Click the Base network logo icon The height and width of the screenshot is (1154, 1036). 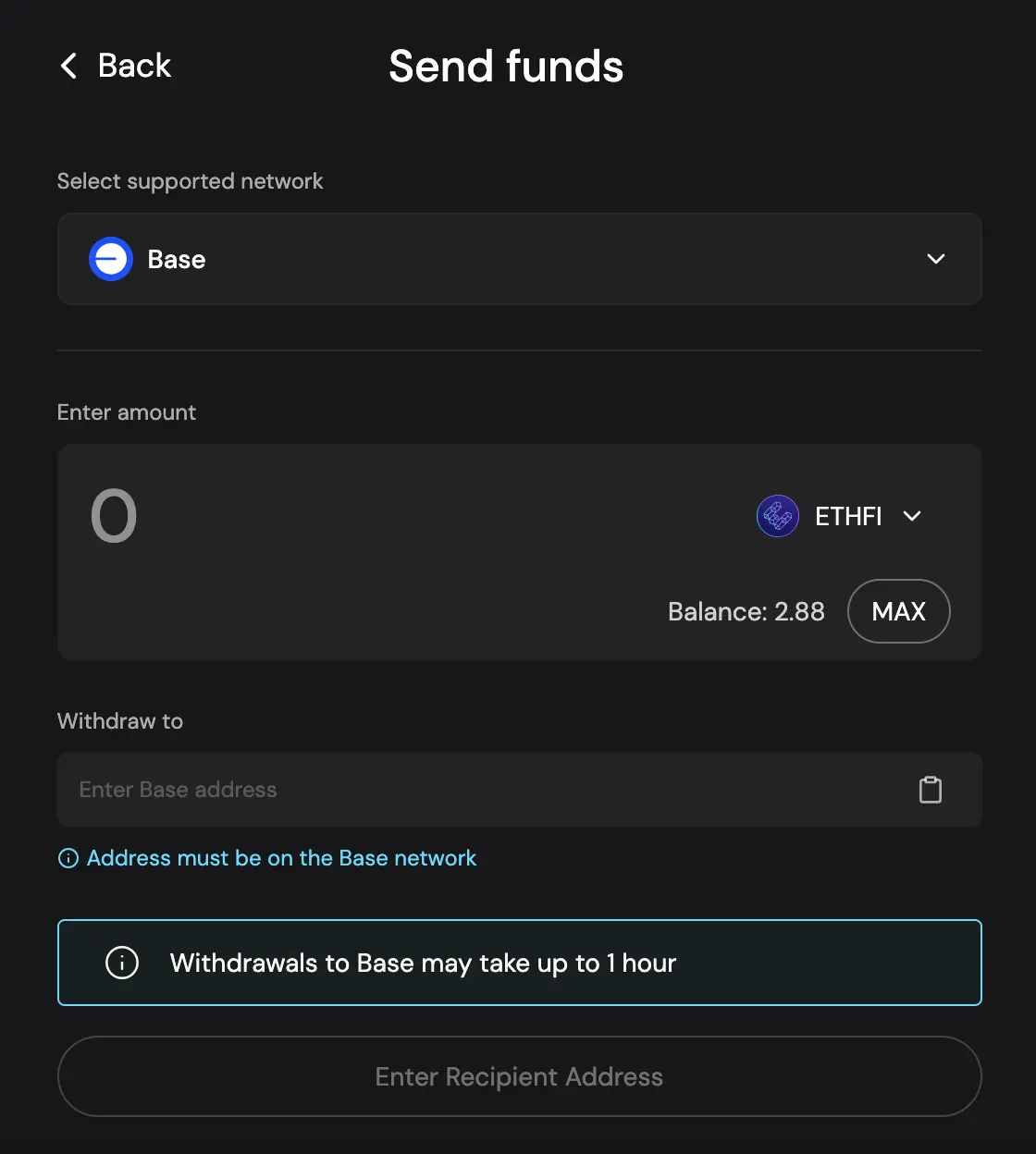(x=111, y=259)
